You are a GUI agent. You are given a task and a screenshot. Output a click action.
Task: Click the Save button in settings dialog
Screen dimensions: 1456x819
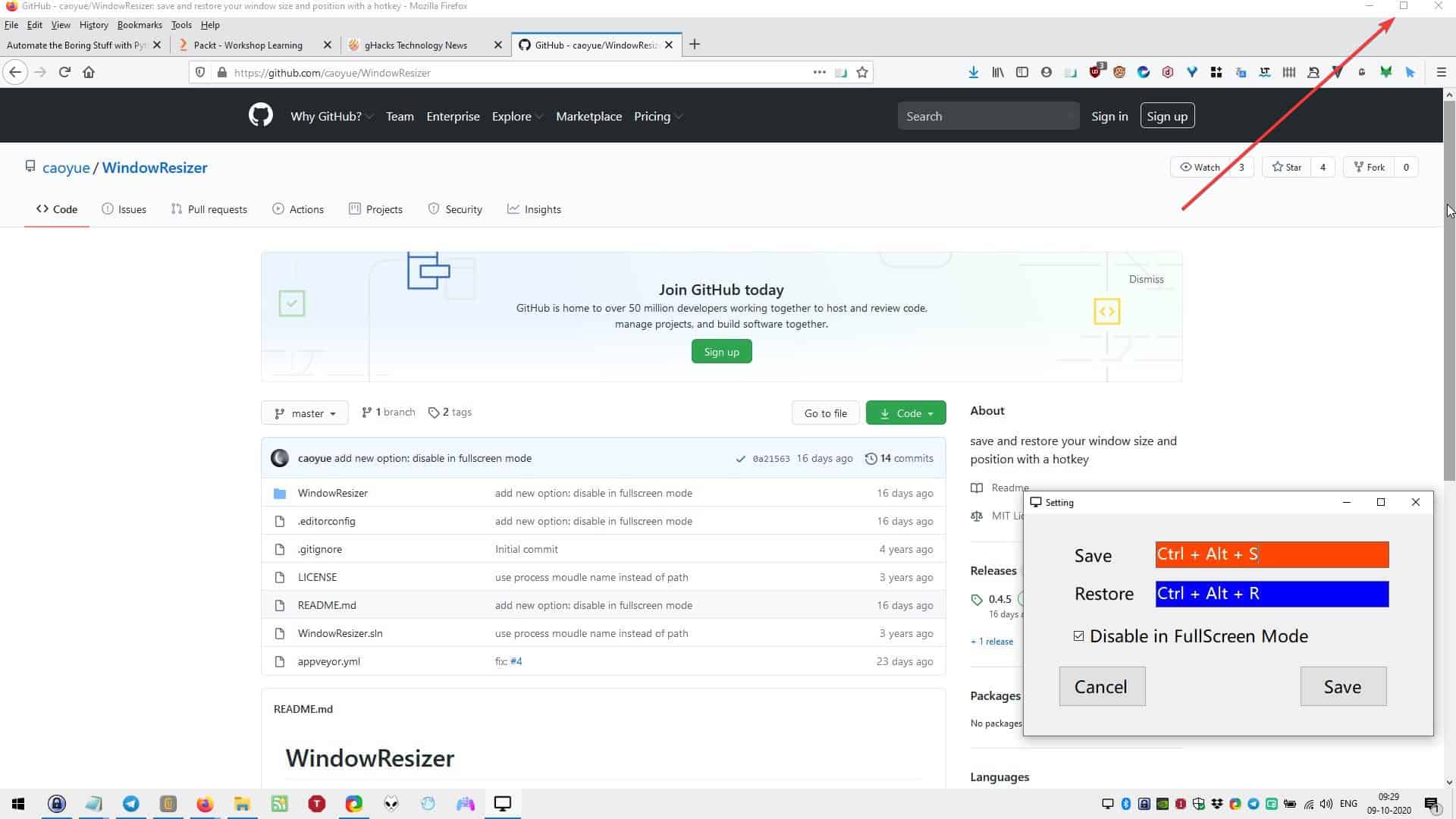1344,686
